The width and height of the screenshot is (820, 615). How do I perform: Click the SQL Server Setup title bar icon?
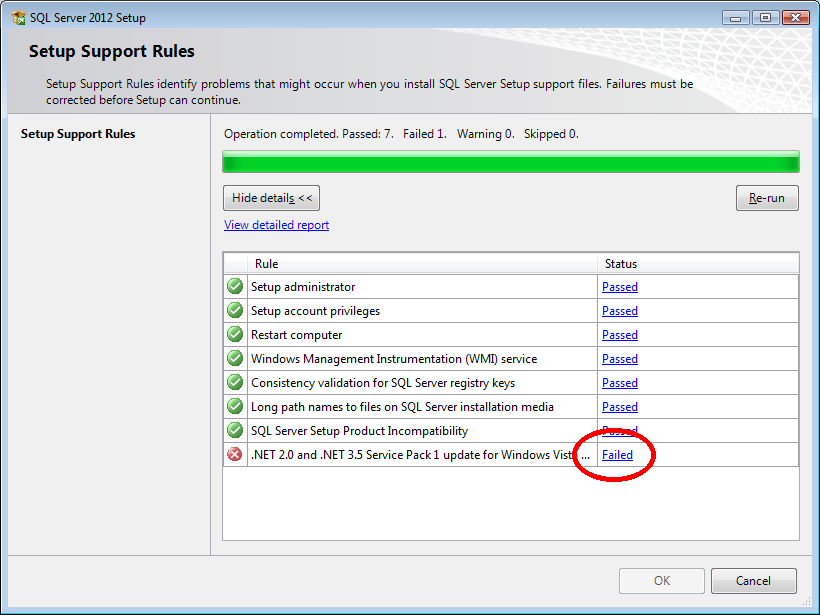tap(18, 17)
